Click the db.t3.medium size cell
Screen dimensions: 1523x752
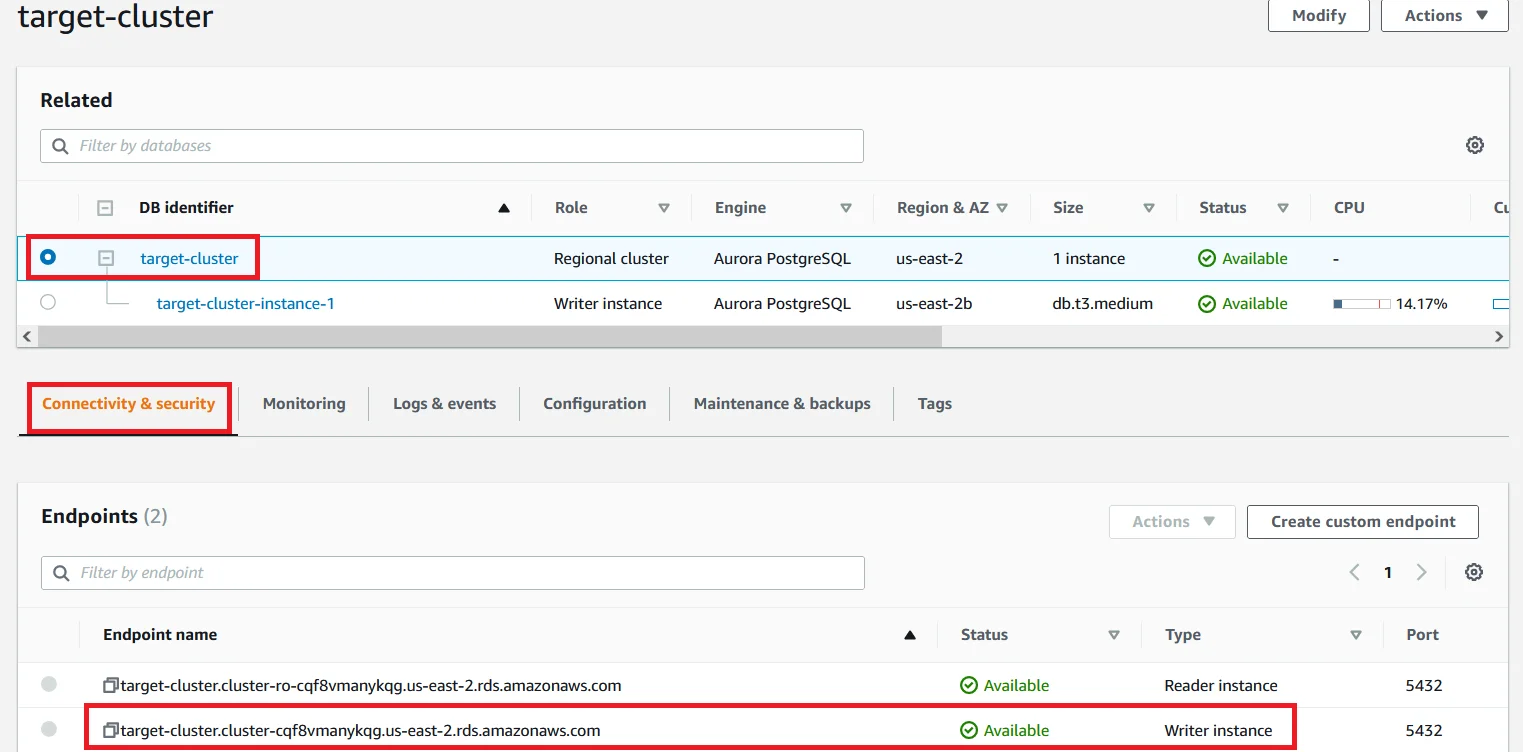click(x=1102, y=303)
